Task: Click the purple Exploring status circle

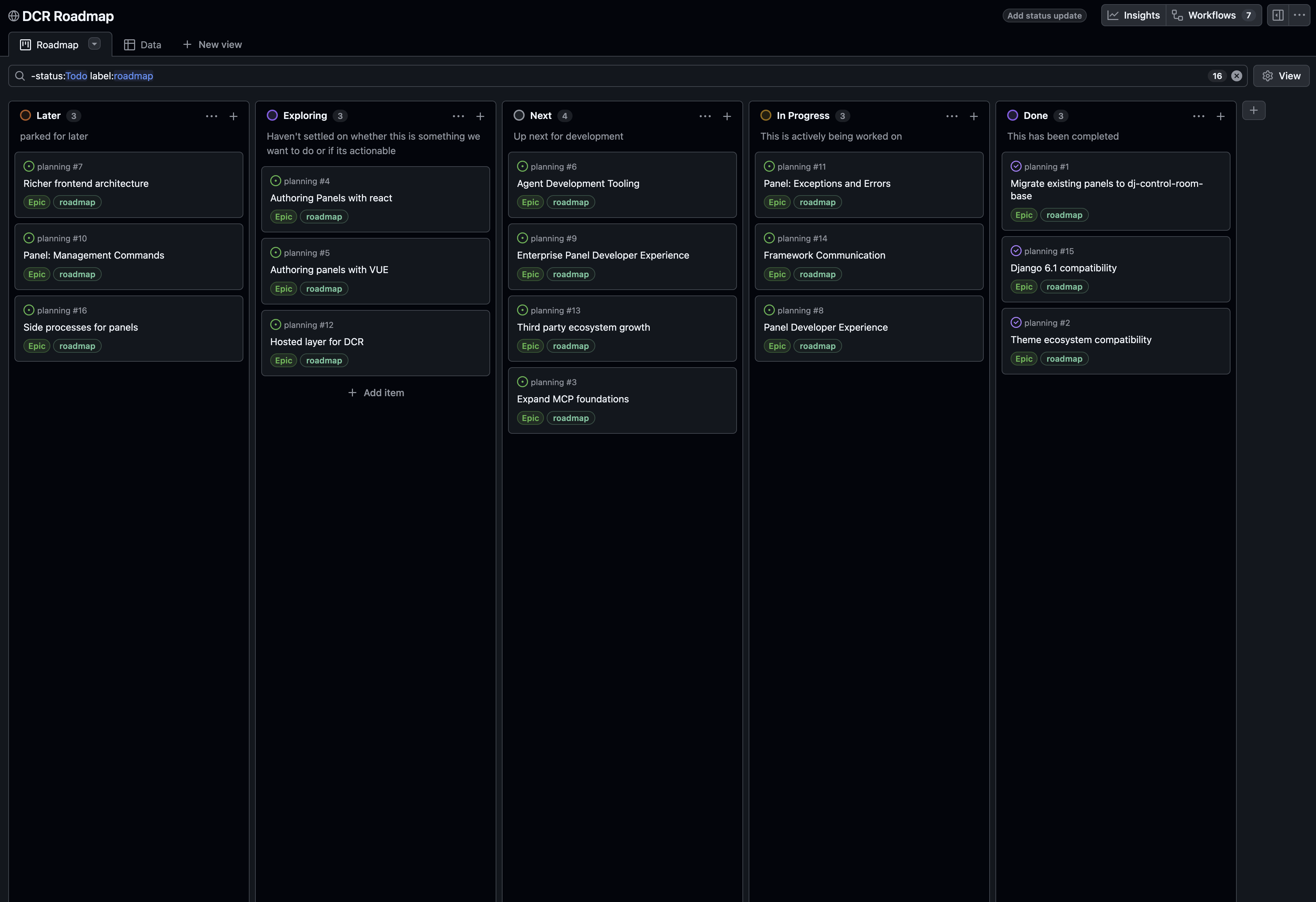Action: coord(272,116)
